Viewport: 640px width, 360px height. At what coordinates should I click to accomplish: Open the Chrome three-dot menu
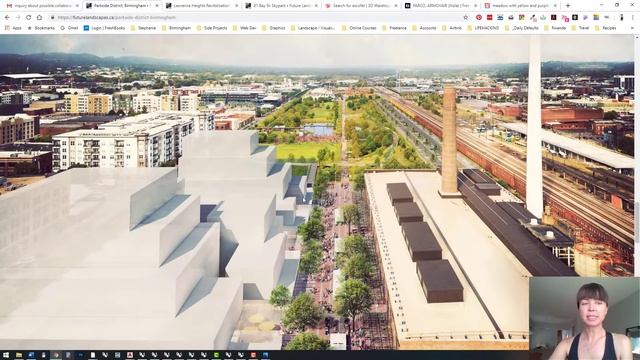point(633,18)
